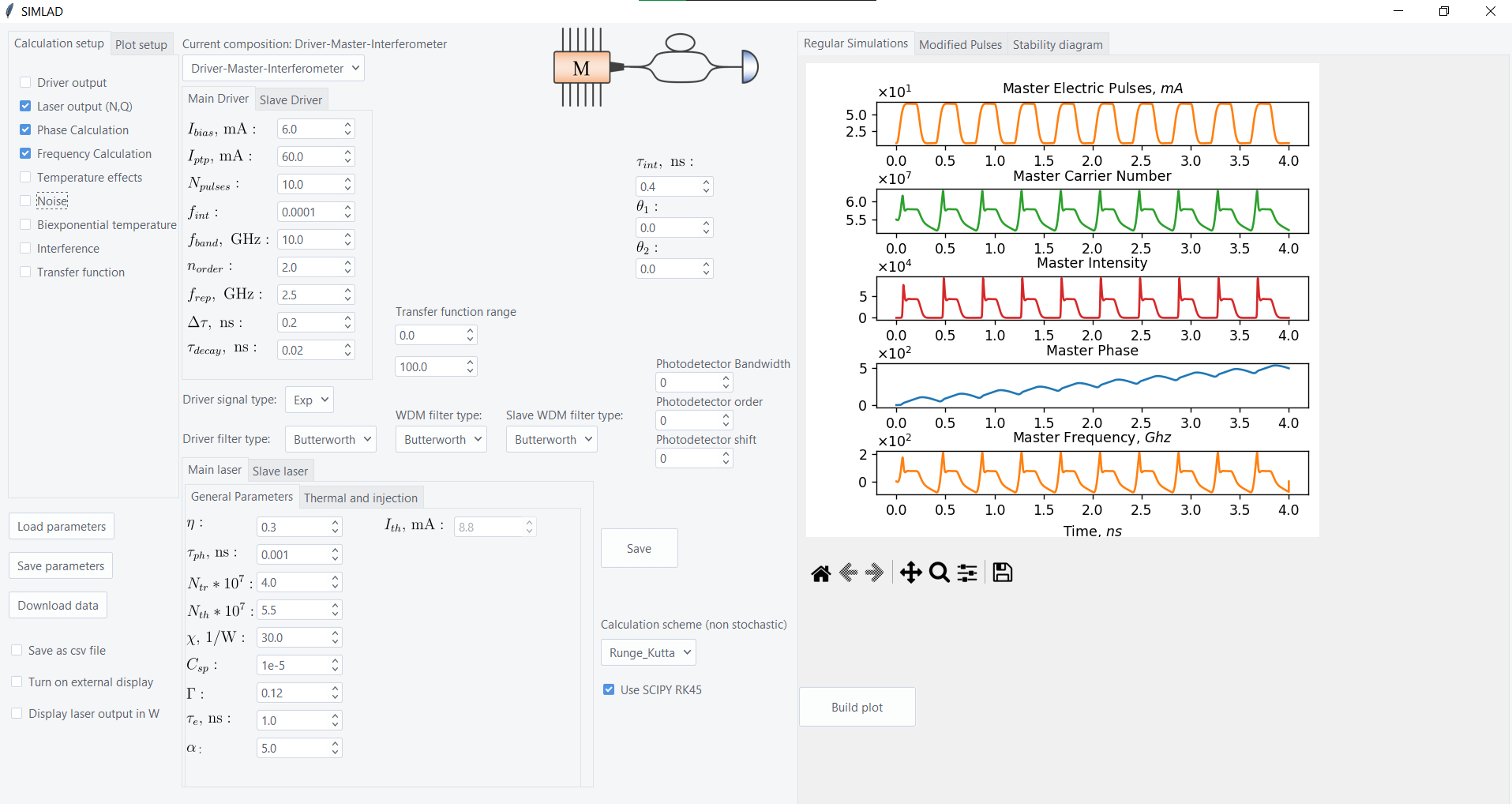Screen dimensions: 1512x804
Task: Click the back arrow in plot toolbar
Action: [x=849, y=573]
